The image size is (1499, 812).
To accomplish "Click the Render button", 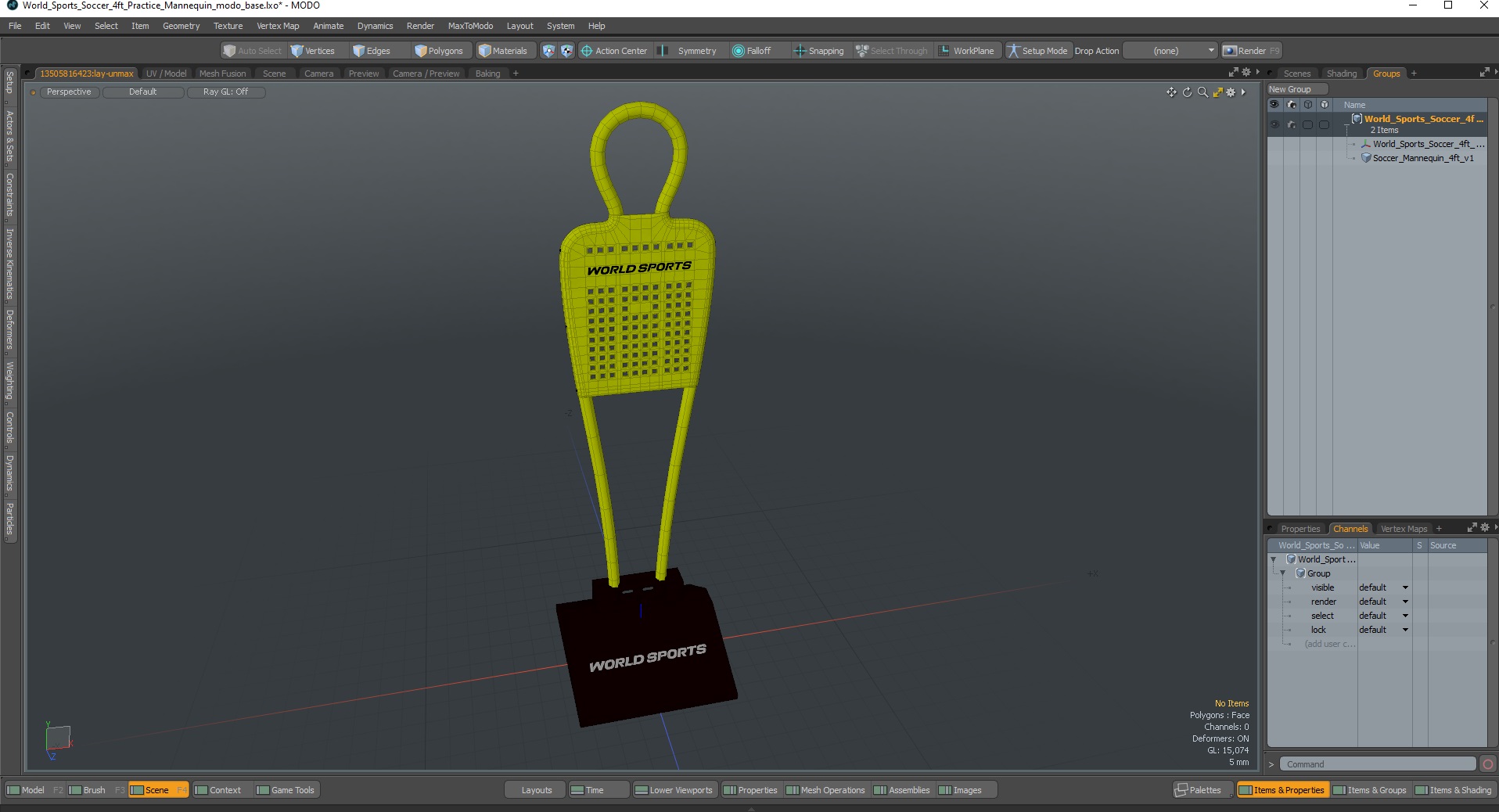I will click(x=1252, y=51).
